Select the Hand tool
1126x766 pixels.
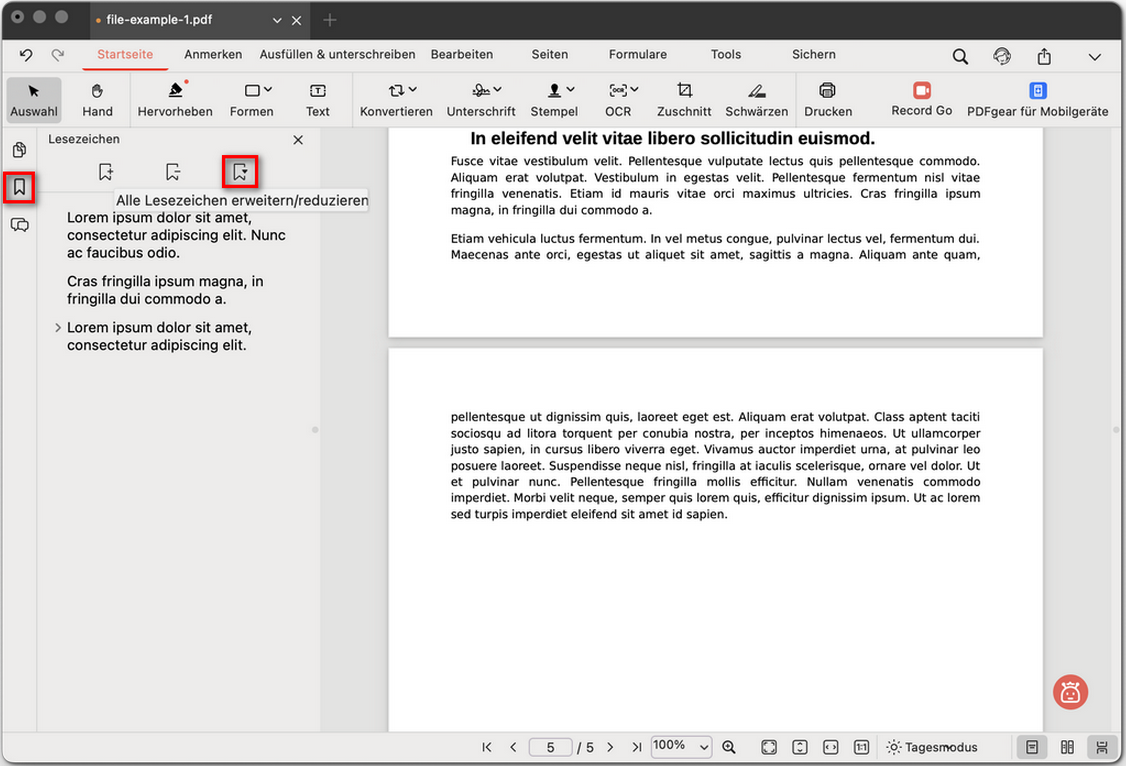[x=96, y=99]
